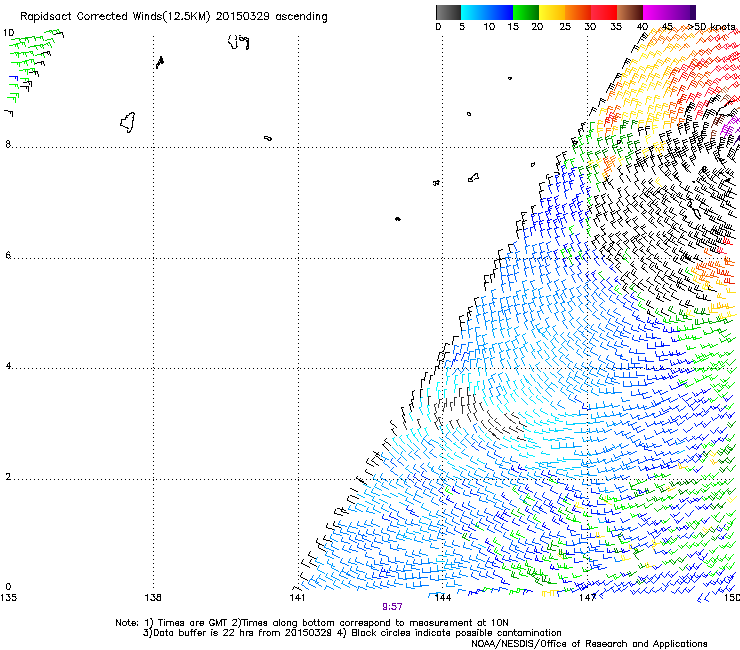Image resolution: width=740 pixels, height=650 pixels.
Task: Click the longitude label "147" on bottom axis
Action: pyautogui.click(x=588, y=598)
